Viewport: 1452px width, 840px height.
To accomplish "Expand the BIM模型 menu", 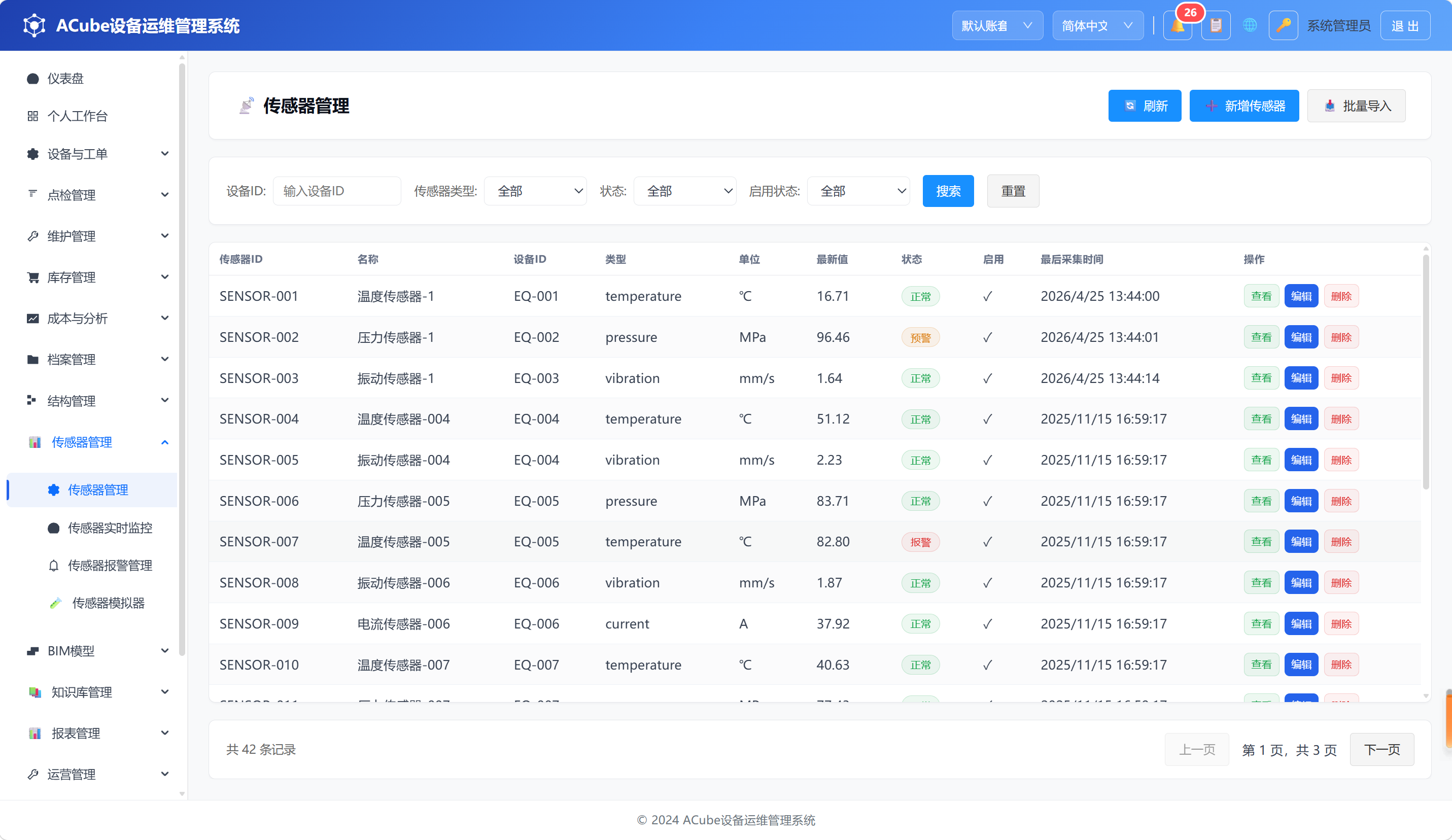I will click(x=93, y=651).
